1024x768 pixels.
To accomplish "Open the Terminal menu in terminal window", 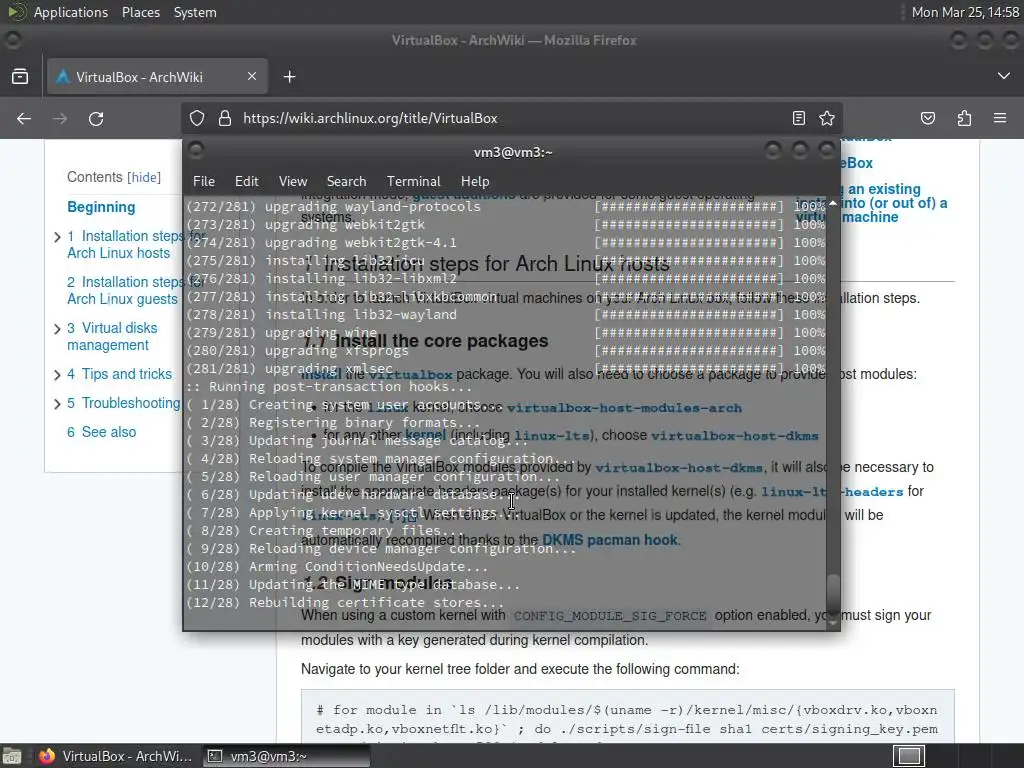I will (413, 181).
